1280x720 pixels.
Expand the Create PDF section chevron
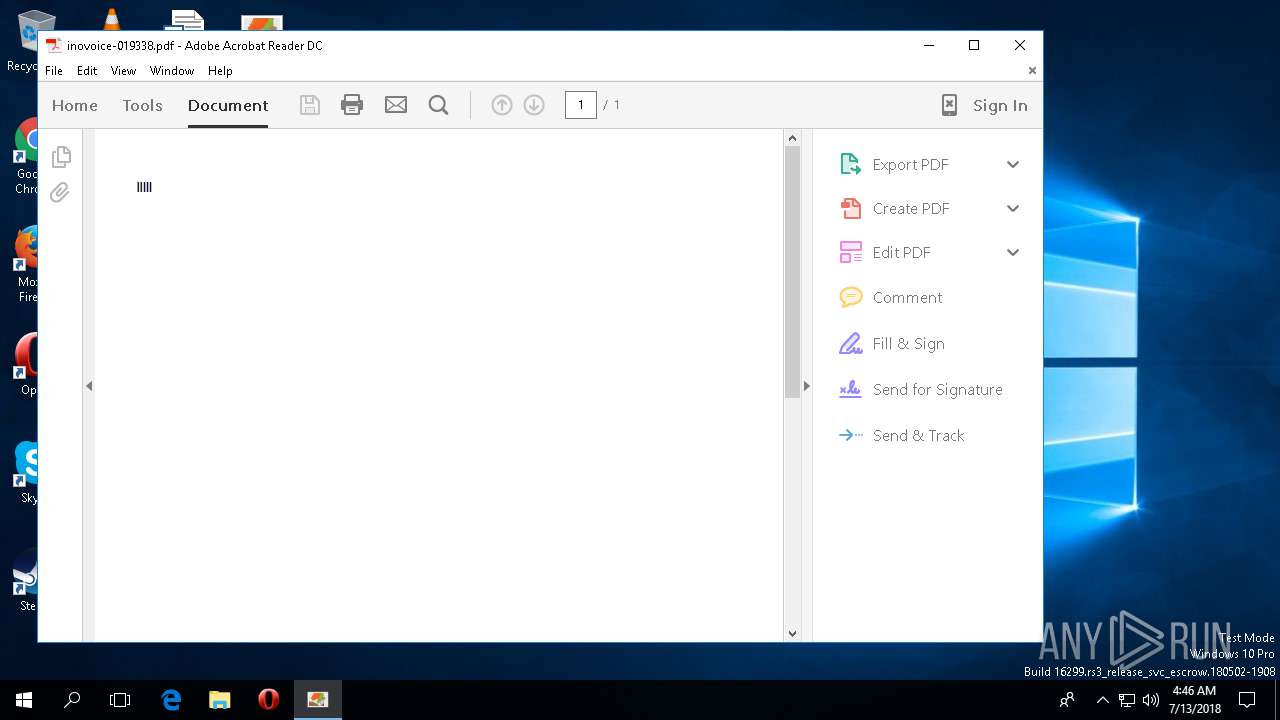(1013, 208)
